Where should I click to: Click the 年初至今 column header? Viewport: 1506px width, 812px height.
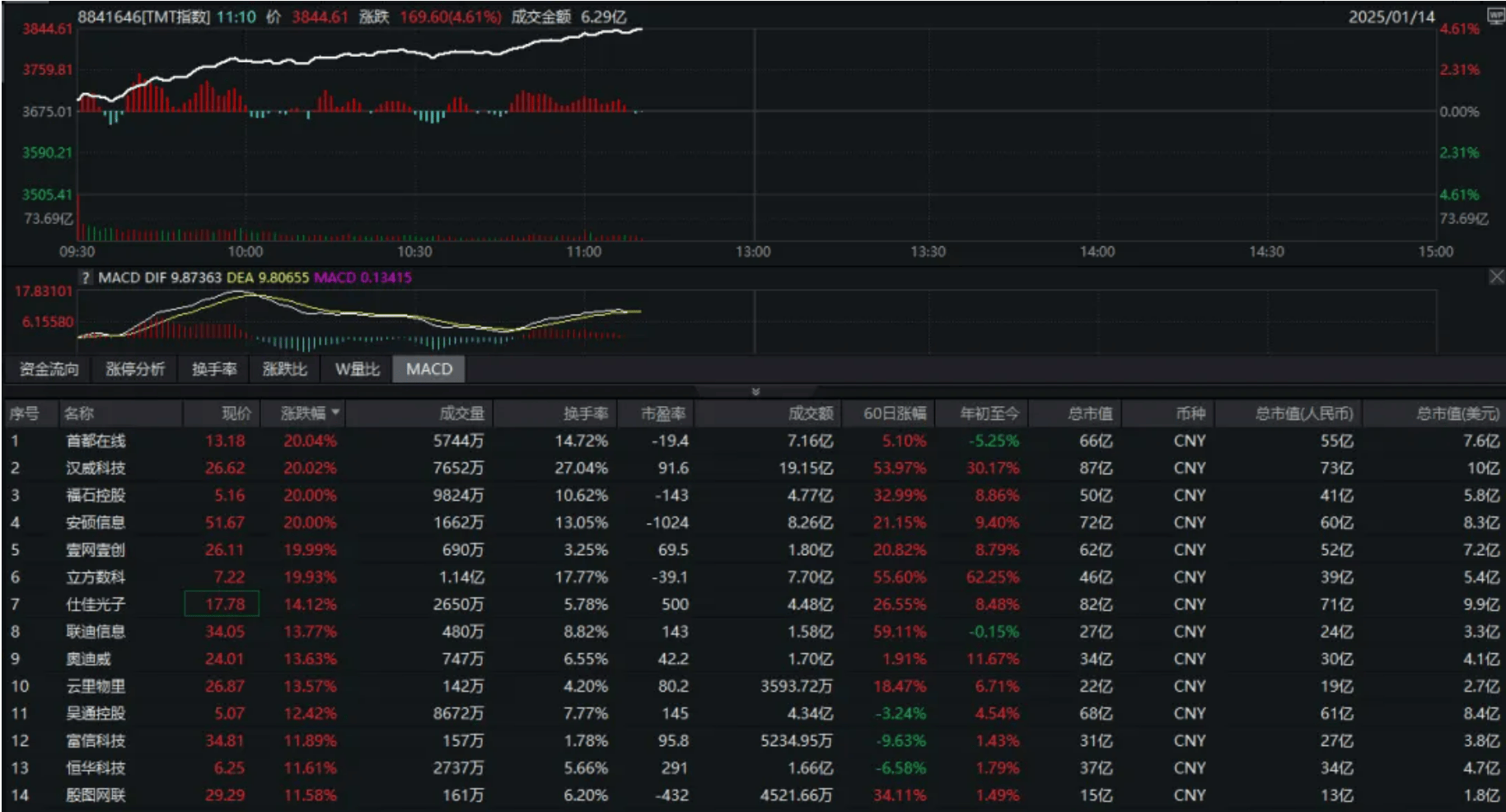point(989,413)
